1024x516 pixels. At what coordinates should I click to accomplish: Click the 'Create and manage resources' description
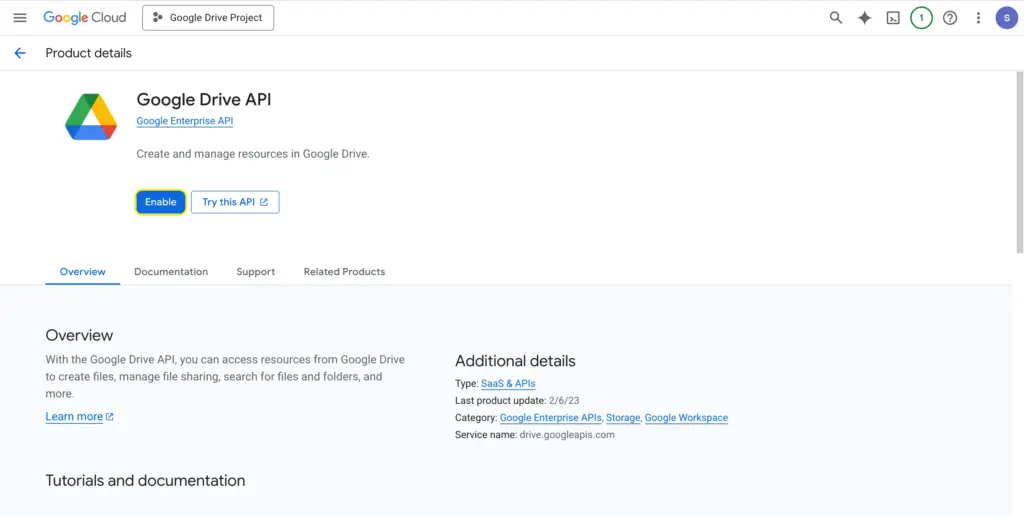coord(253,154)
